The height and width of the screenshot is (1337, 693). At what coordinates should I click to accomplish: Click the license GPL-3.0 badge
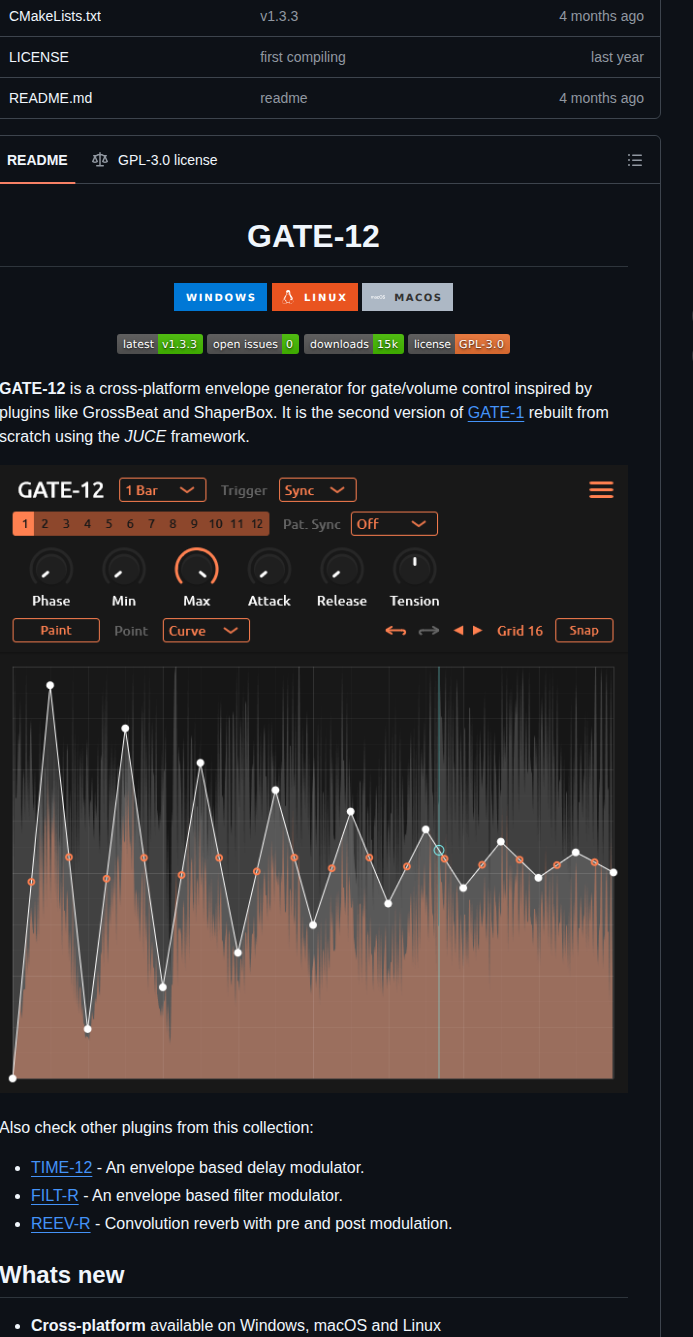(459, 344)
